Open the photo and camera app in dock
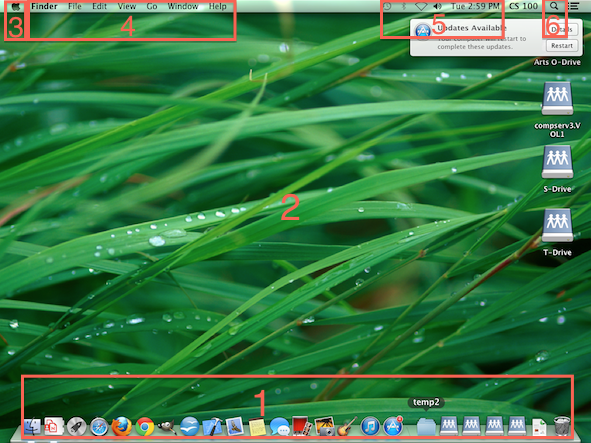The image size is (591, 443). click(325, 427)
